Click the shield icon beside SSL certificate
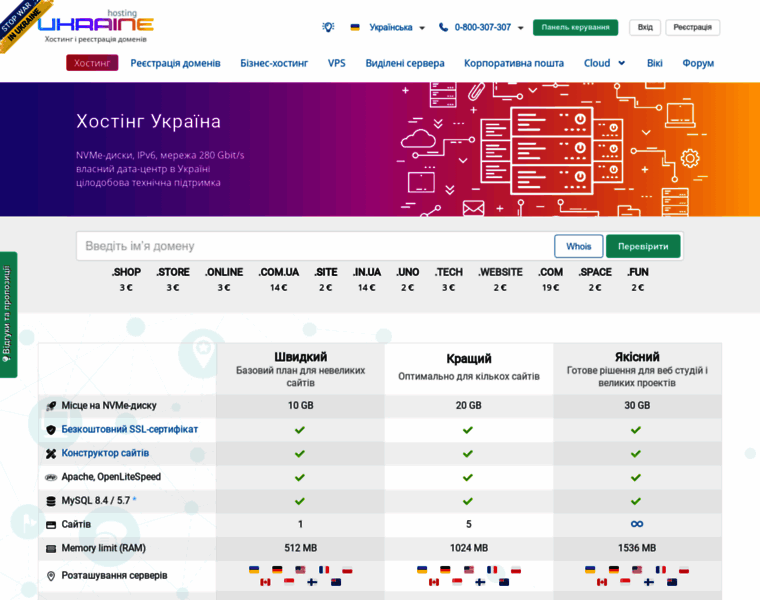 pyautogui.click(x=51, y=430)
